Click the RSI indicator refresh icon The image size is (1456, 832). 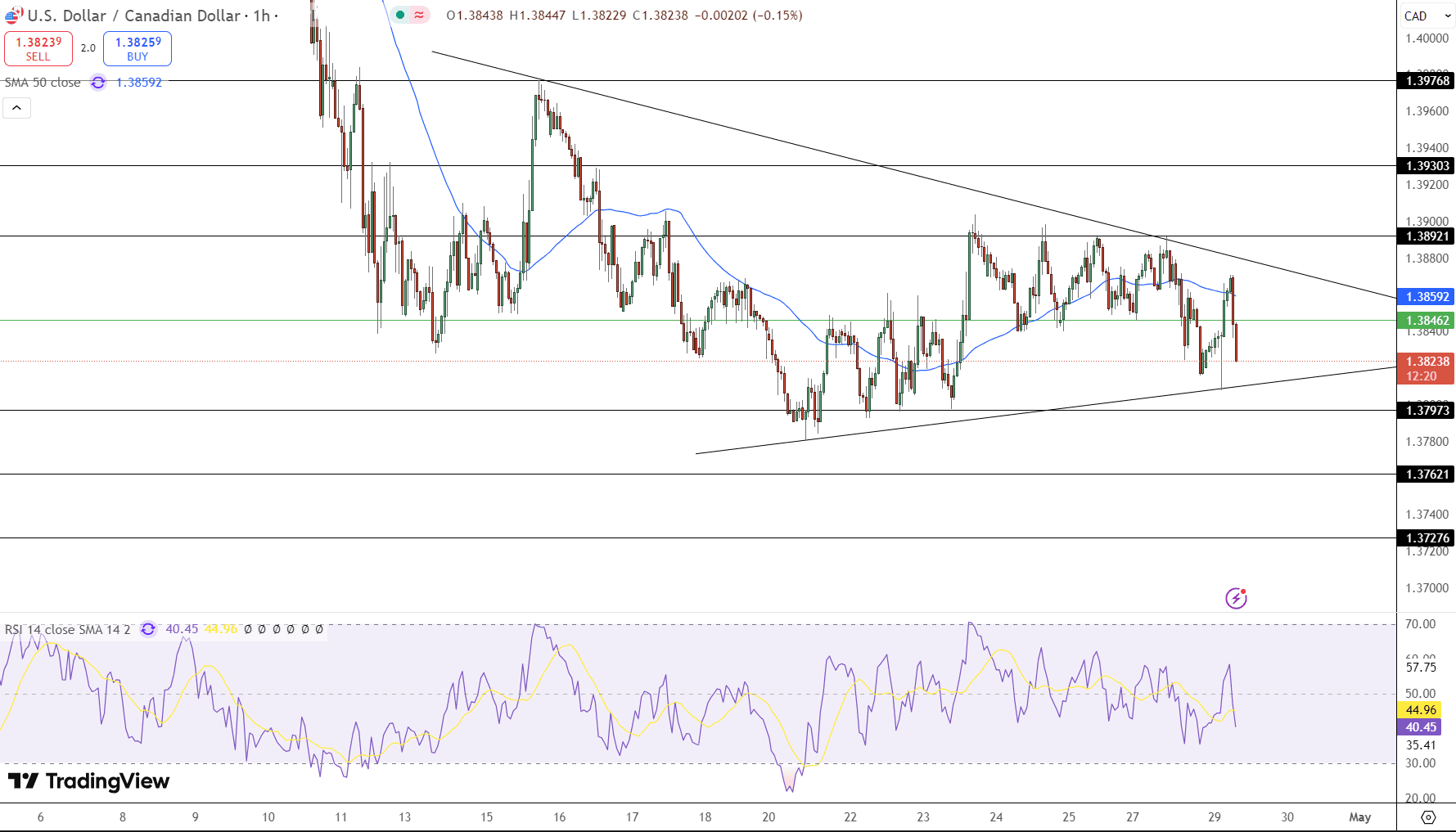click(x=148, y=629)
